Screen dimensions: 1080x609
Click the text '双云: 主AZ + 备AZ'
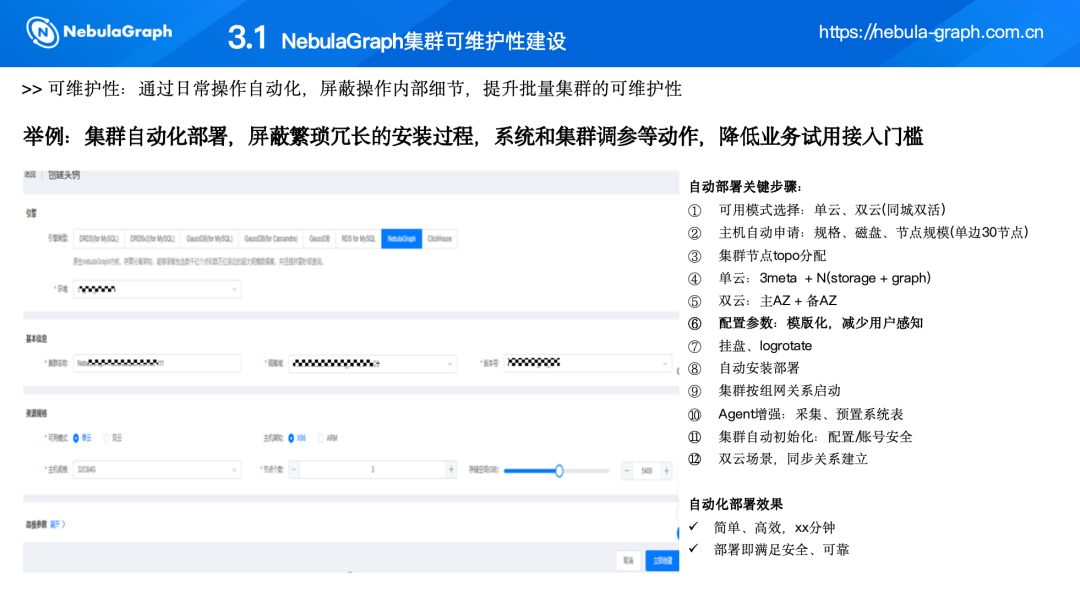[778, 301]
